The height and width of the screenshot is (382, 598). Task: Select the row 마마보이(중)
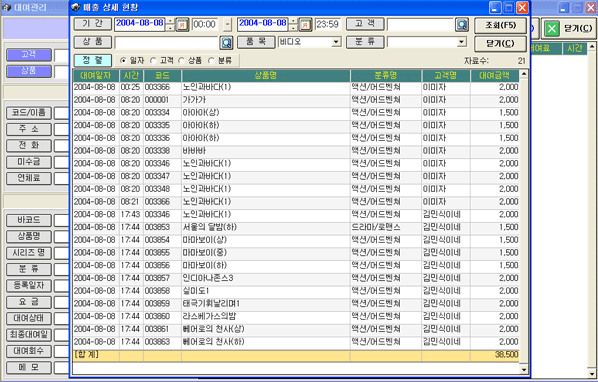pos(296,253)
